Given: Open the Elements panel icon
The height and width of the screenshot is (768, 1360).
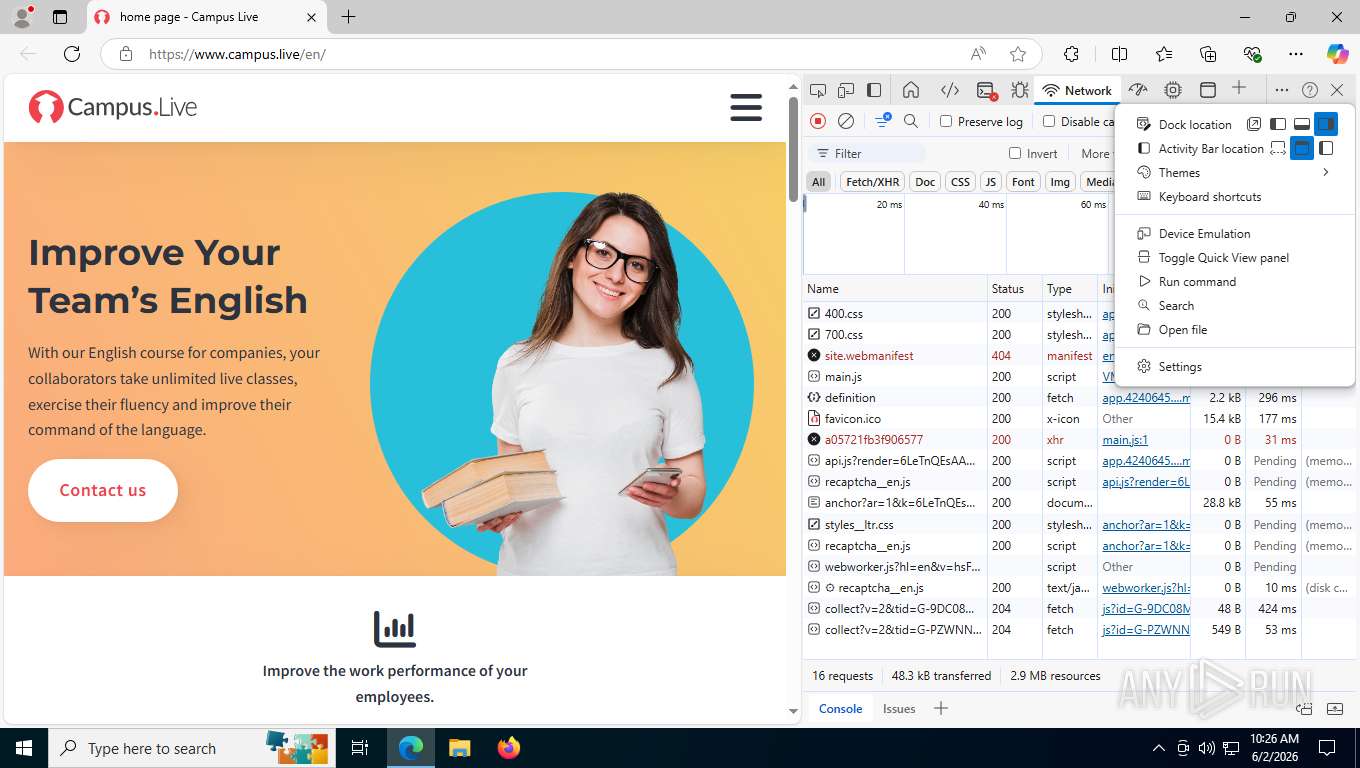Looking at the screenshot, I should click(950, 90).
